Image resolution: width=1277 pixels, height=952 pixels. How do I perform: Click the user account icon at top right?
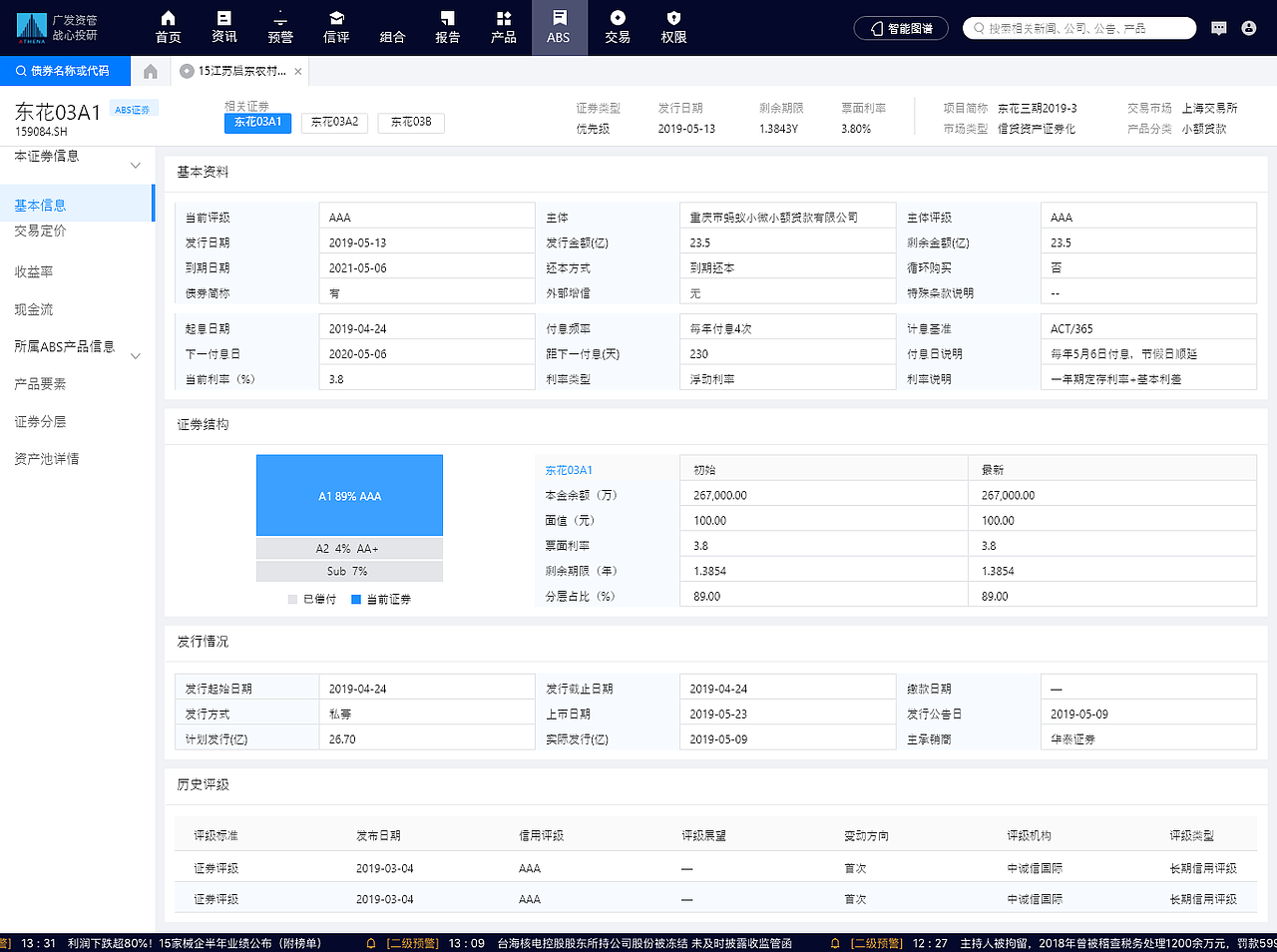(x=1250, y=27)
